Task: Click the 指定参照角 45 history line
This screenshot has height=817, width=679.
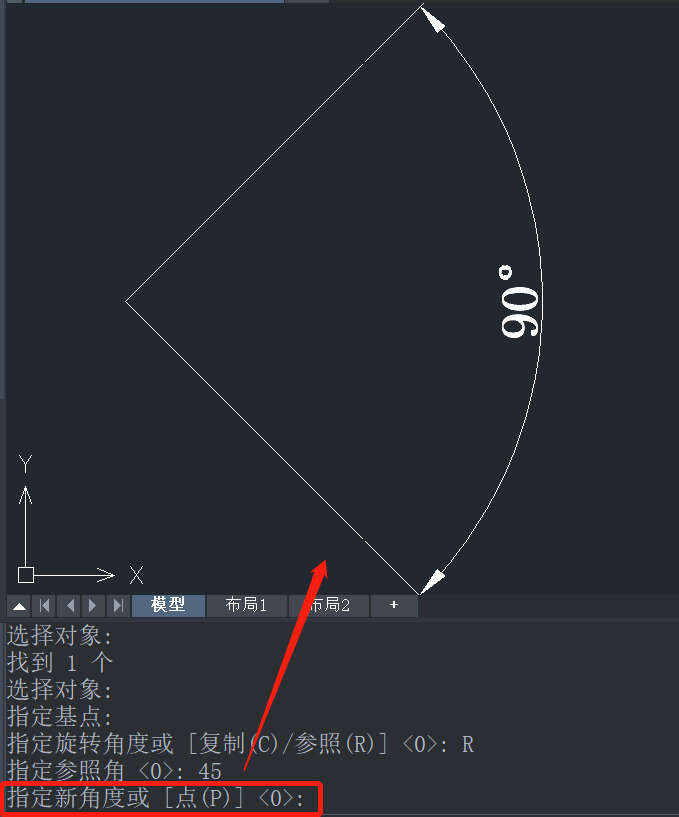Action: (115, 771)
